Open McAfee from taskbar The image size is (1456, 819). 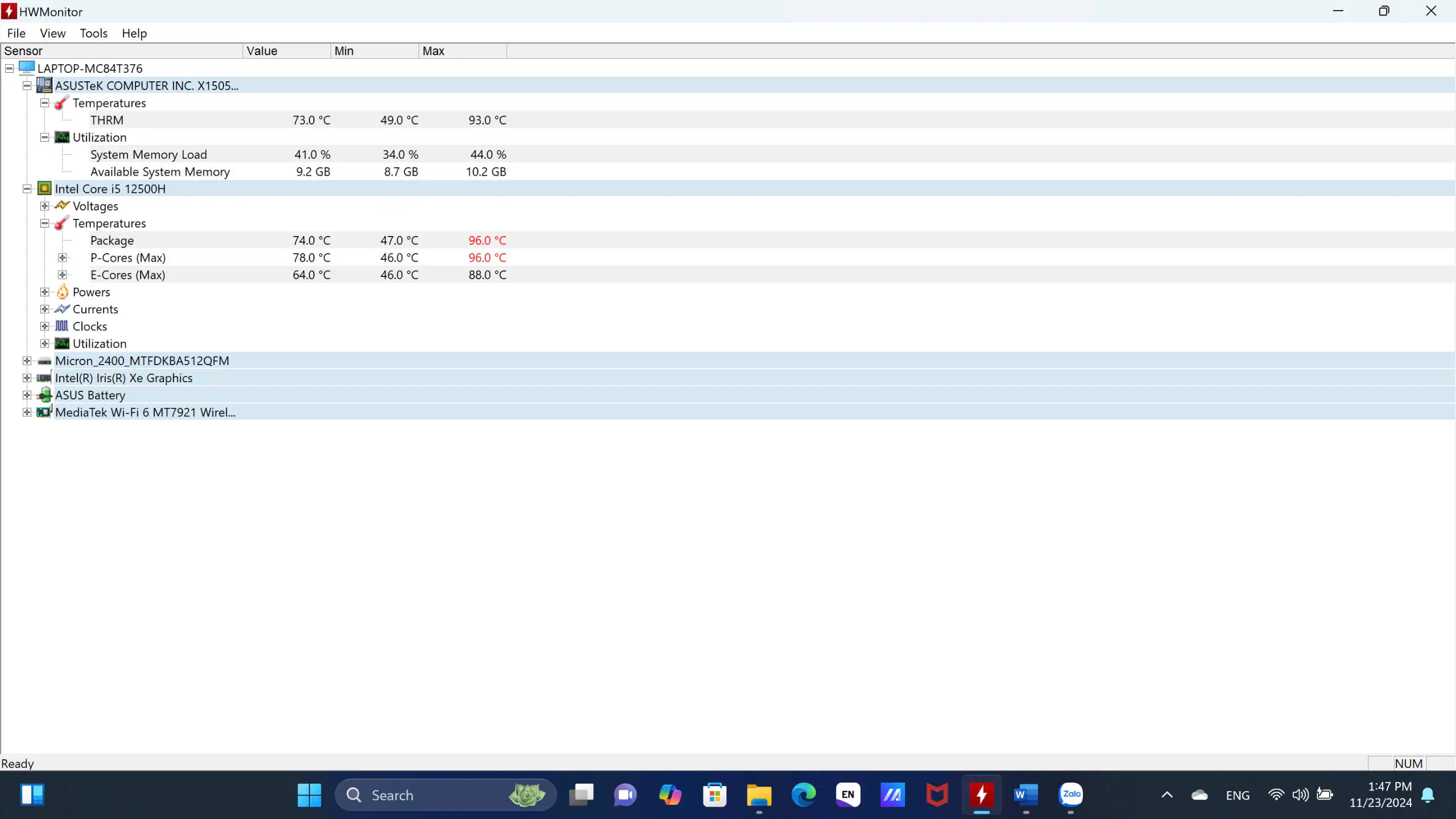pyautogui.click(x=937, y=795)
